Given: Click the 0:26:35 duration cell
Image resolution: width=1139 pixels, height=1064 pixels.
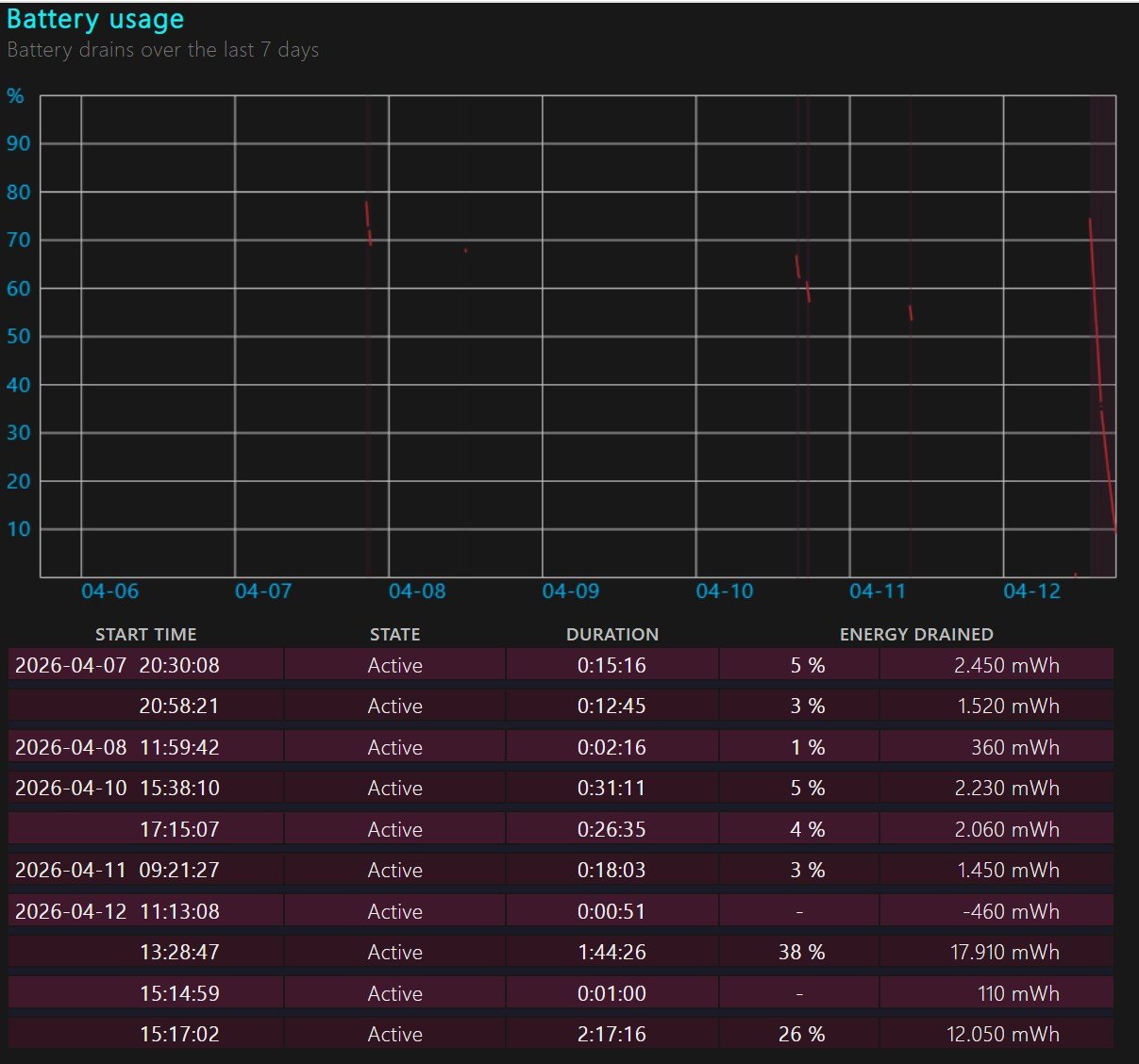Looking at the screenshot, I should pyautogui.click(x=612, y=829).
